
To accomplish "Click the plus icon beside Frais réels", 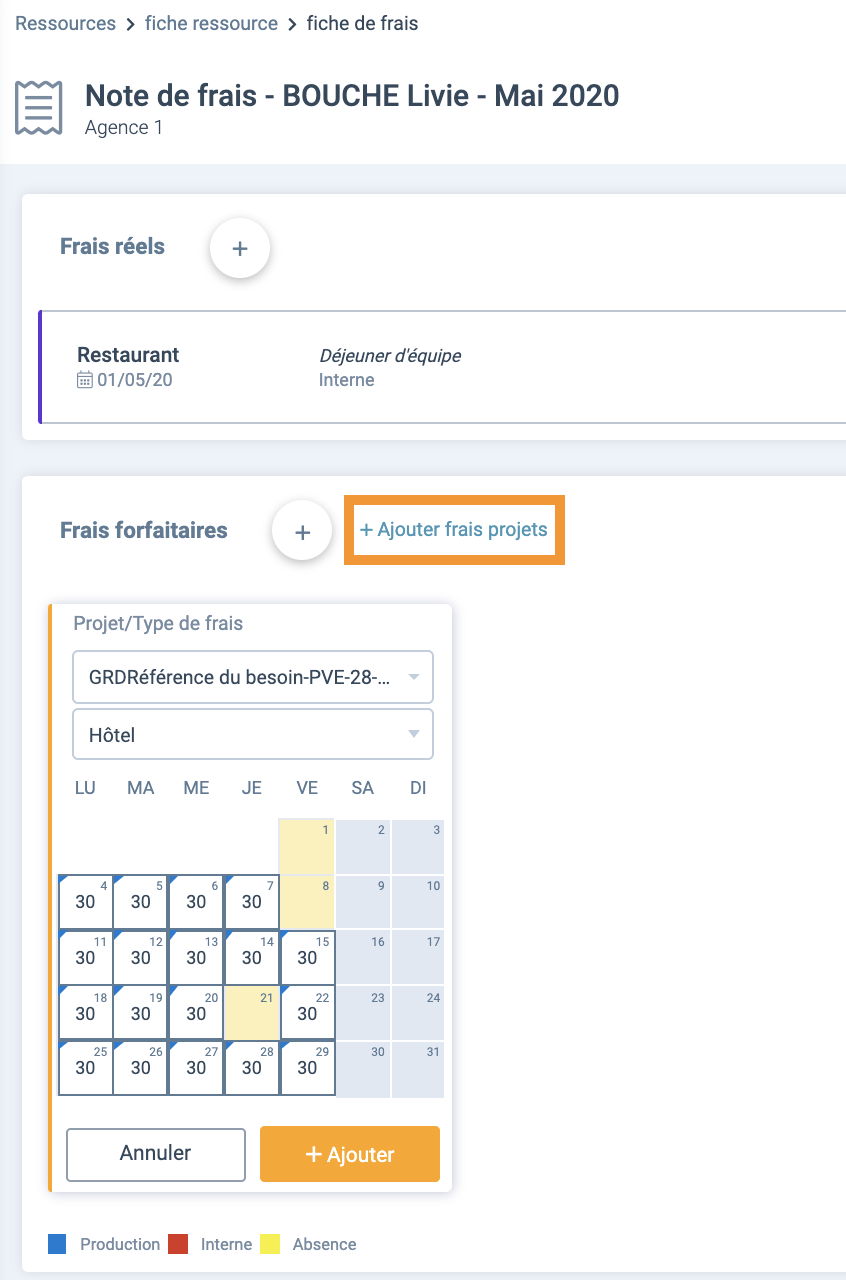I will [x=240, y=248].
